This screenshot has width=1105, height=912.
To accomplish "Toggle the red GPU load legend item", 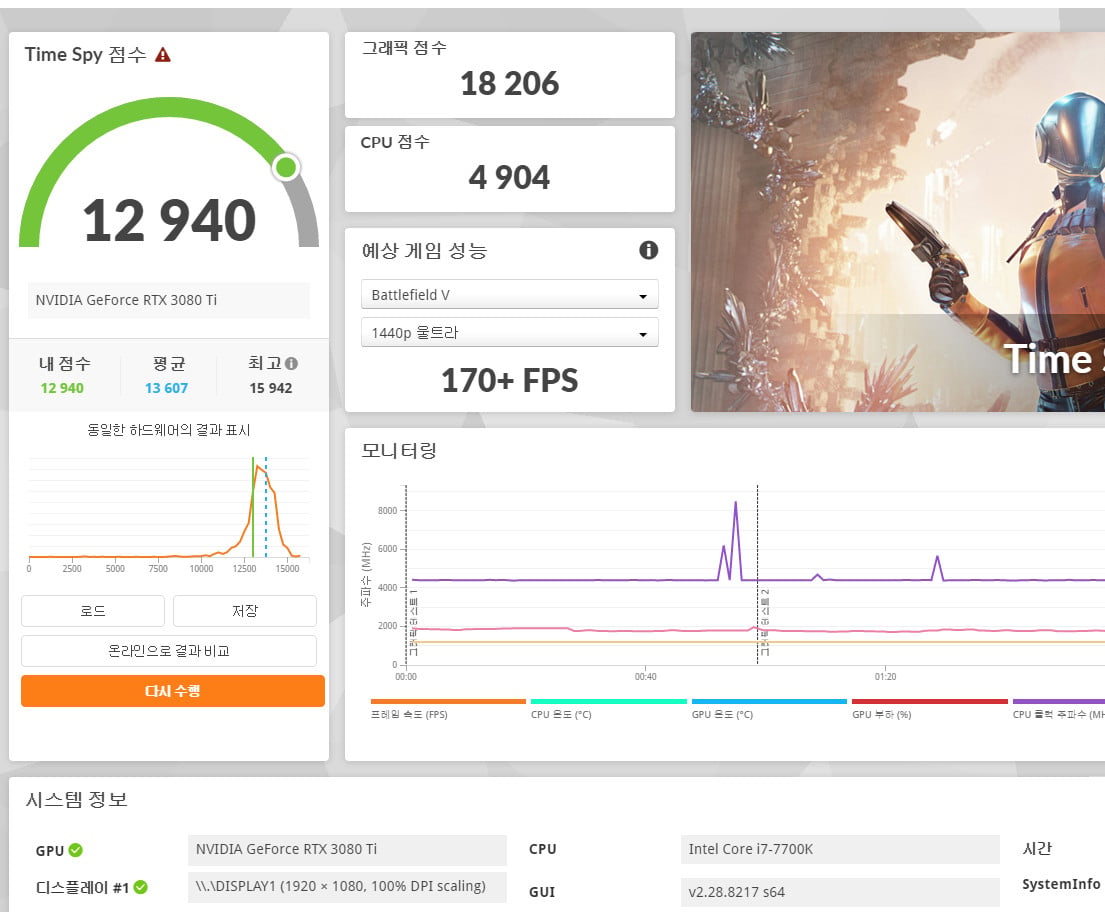I will [930, 708].
